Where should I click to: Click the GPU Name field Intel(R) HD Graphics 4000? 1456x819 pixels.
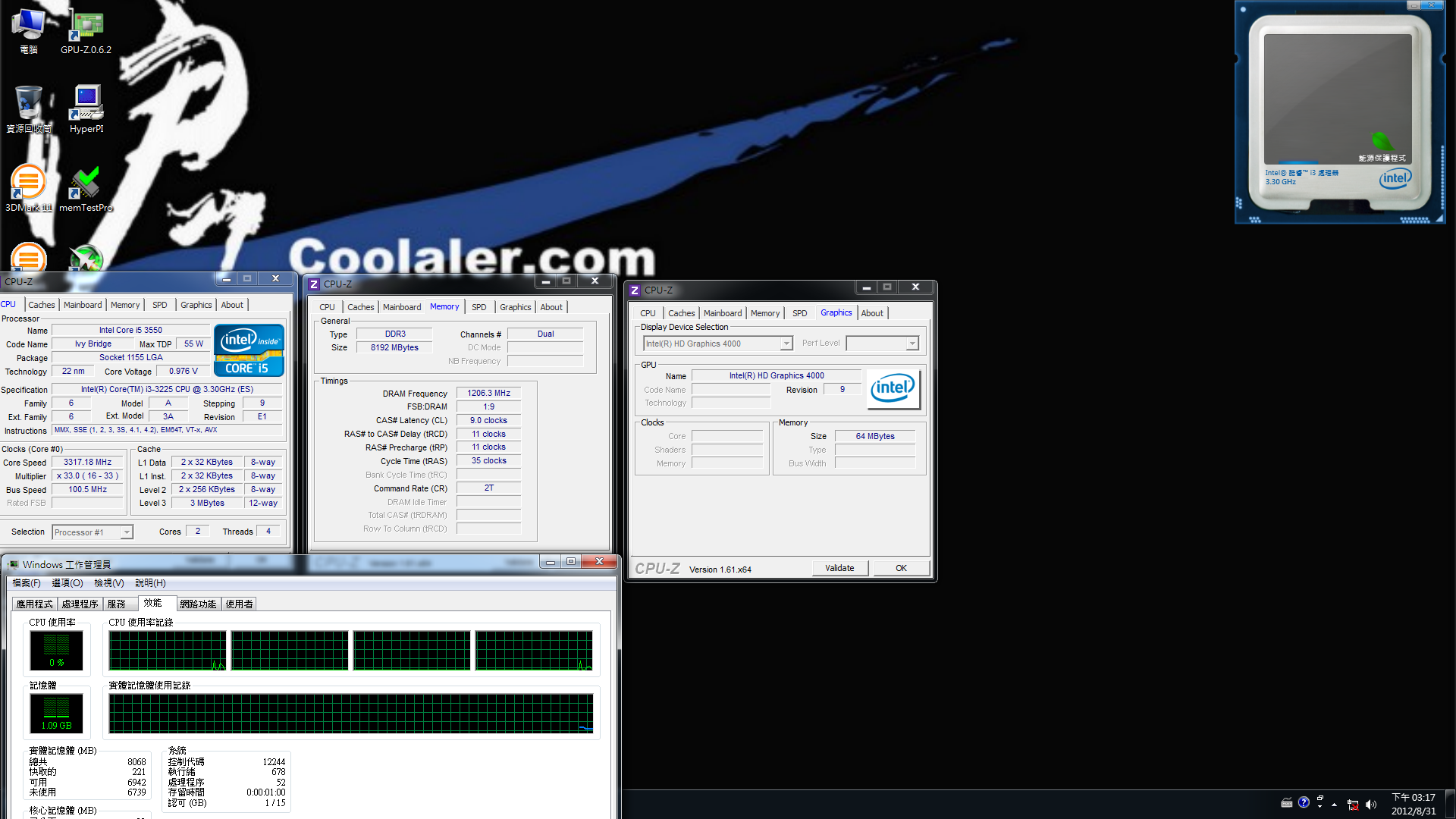click(777, 375)
